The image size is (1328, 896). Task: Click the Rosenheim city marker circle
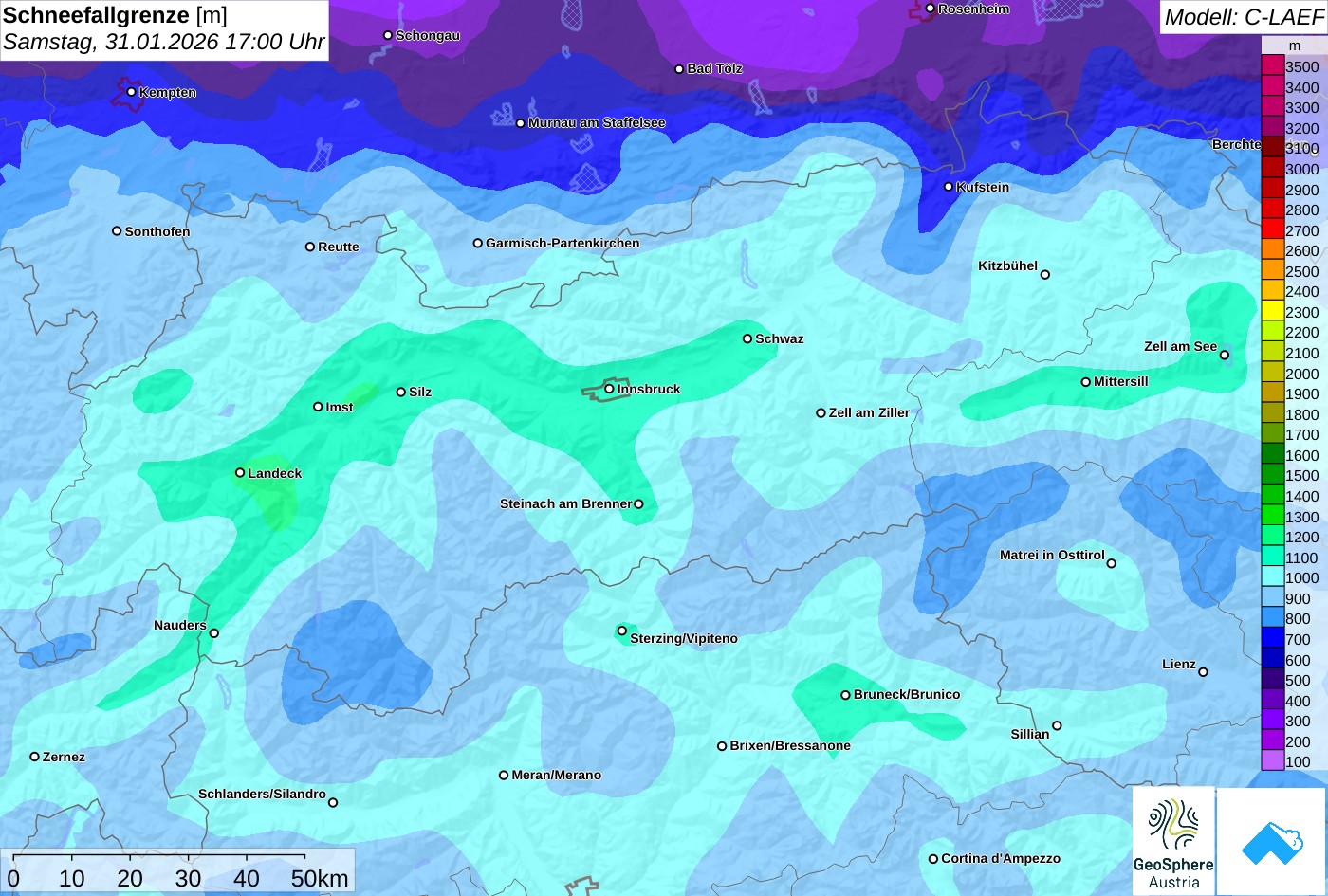click(x=931, y=9)
